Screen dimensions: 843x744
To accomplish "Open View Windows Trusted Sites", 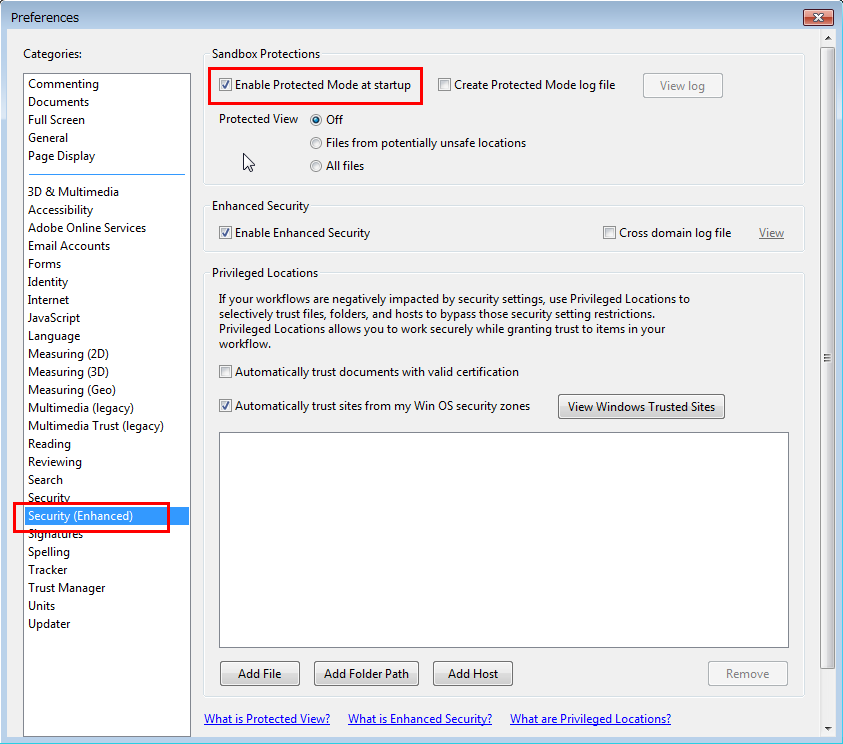I will 640,406.
